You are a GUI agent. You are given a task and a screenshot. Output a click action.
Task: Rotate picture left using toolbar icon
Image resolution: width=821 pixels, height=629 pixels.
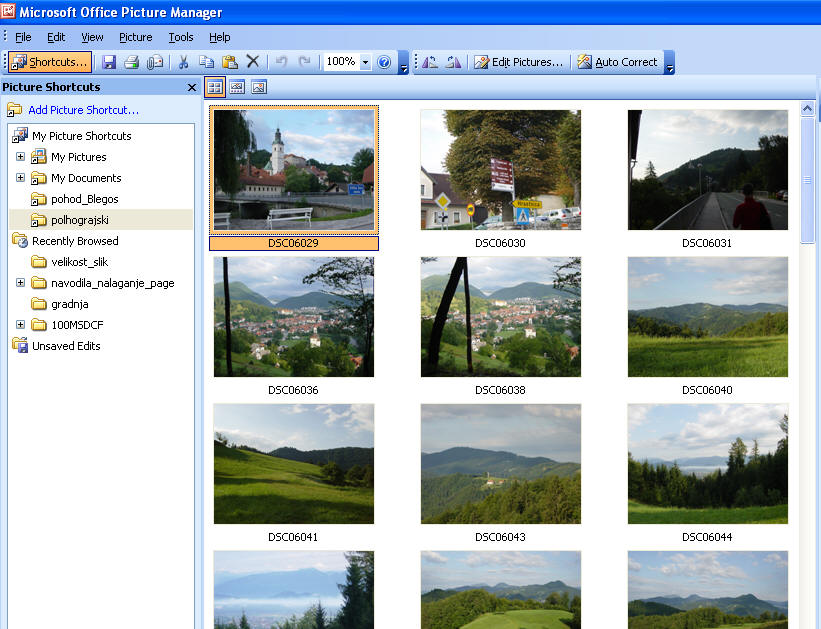click(430, 62)
